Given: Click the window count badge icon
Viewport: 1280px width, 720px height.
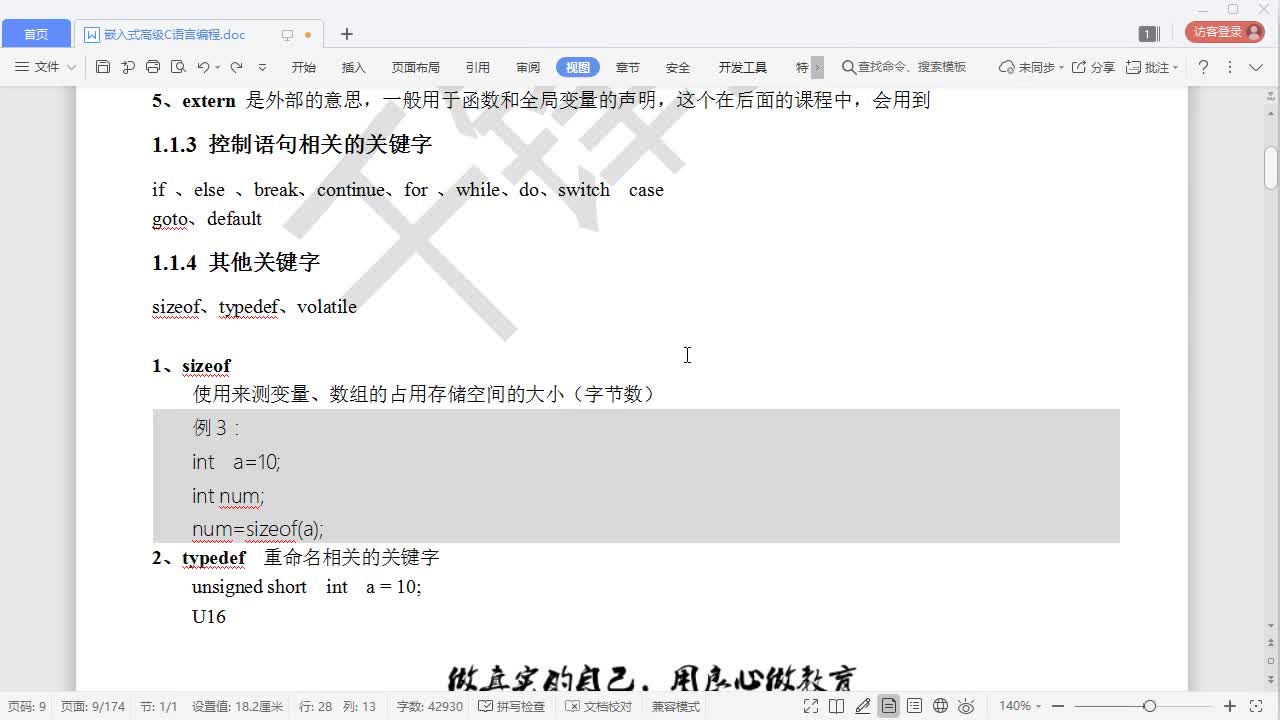Looking at the screenshot, I should (x=1148, y=34).
